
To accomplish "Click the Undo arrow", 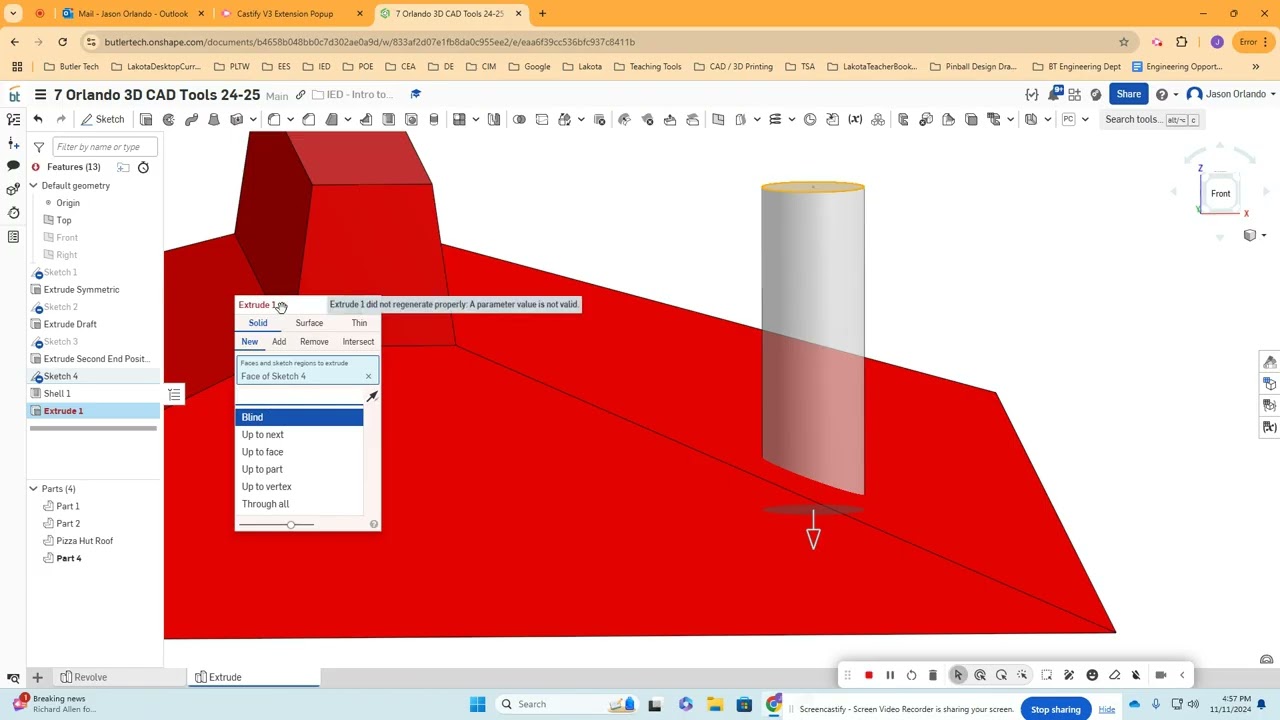I will coord(38,119).
